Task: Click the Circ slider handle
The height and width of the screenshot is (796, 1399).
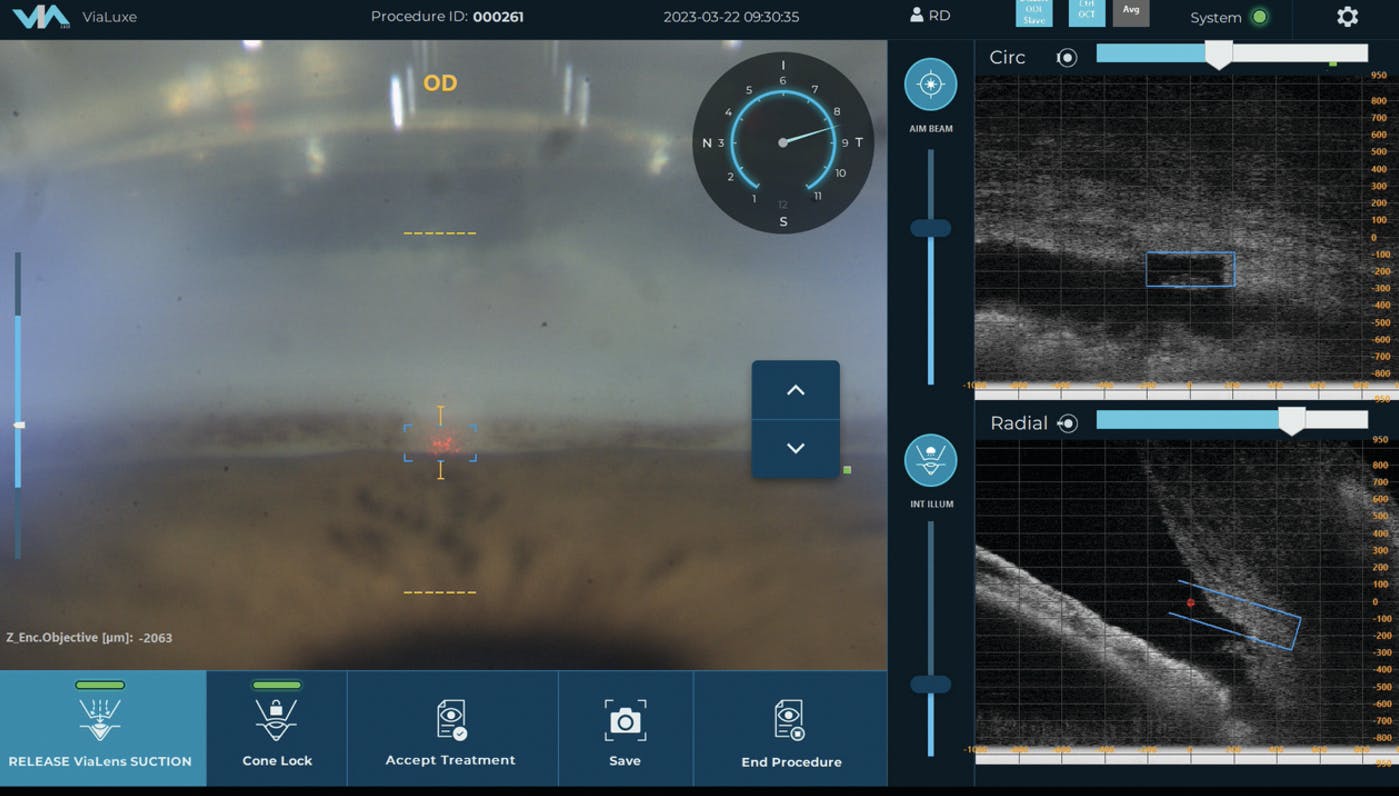Action: pyautogui.click(x=1218, y=55)
